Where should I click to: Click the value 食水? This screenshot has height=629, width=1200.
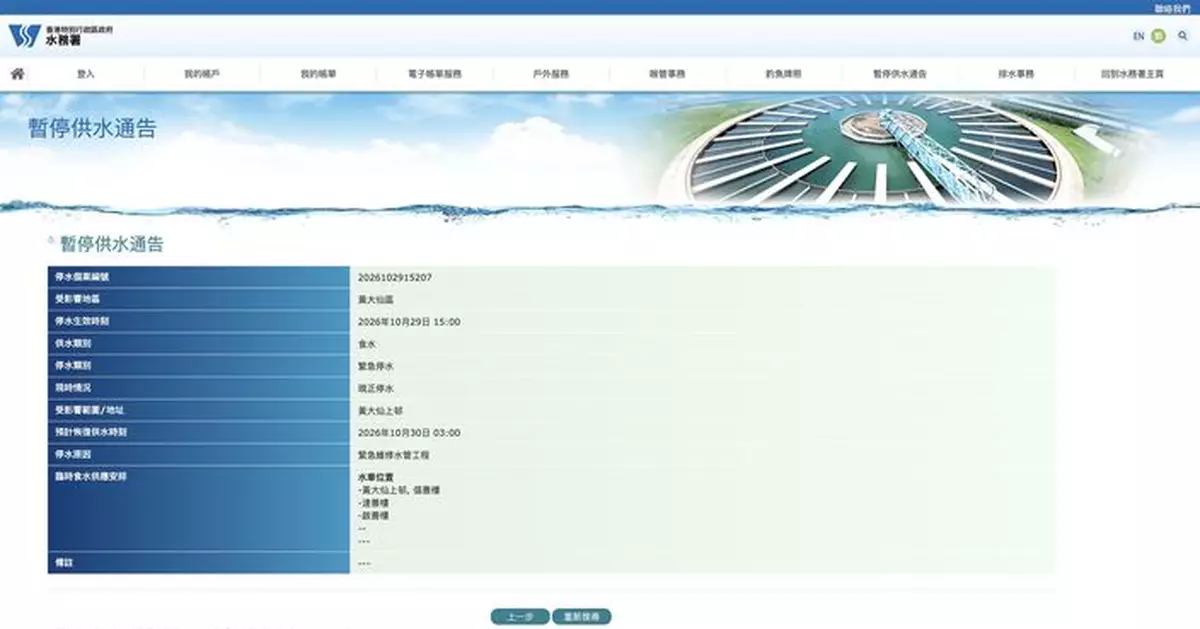367,344
